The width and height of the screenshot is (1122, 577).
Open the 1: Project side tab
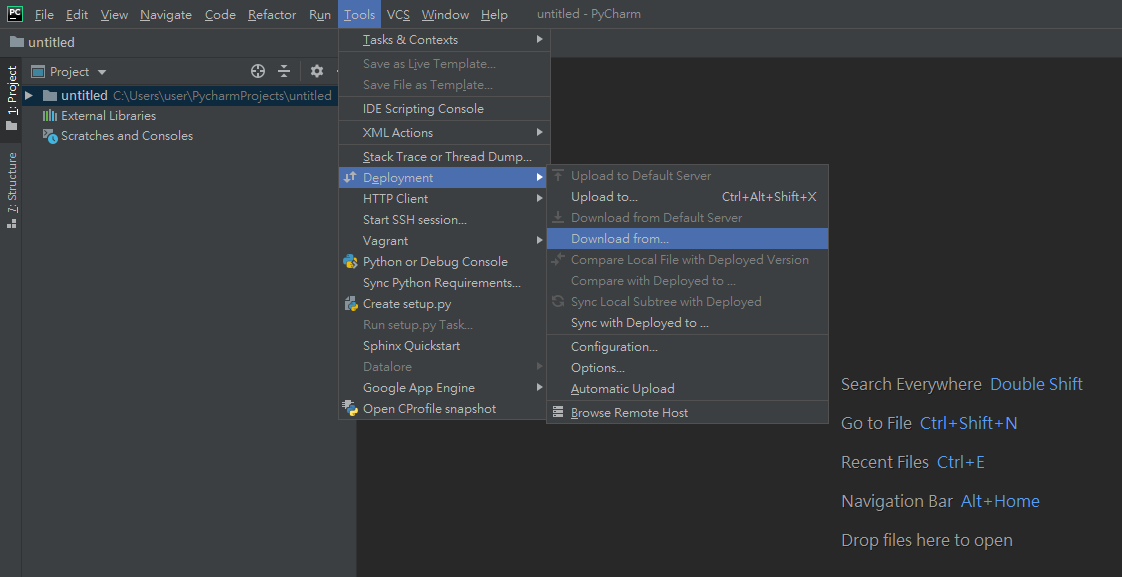[x=11, y=98]
